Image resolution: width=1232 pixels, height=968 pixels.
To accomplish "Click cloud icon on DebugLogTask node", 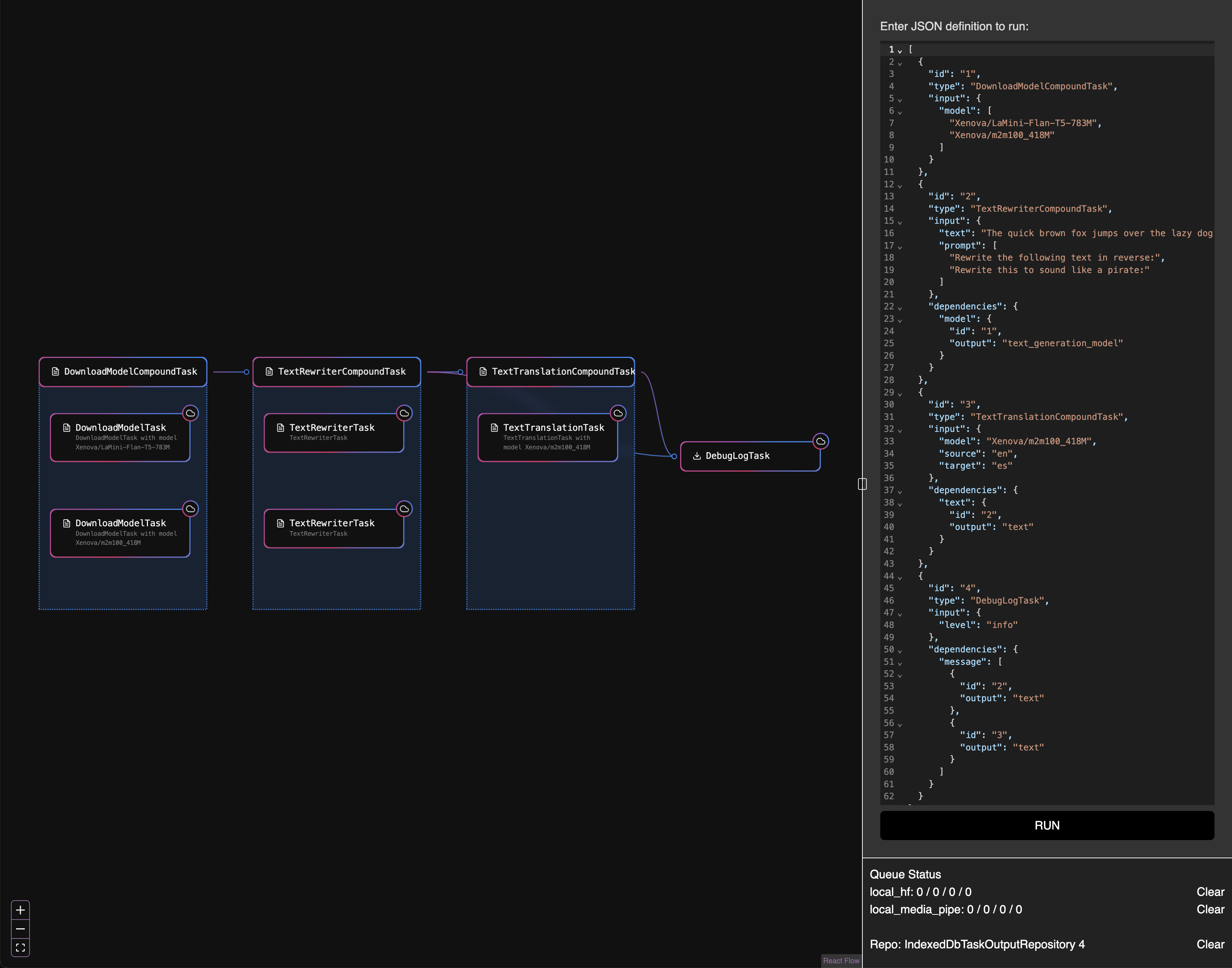I will (x=820, y=441).
